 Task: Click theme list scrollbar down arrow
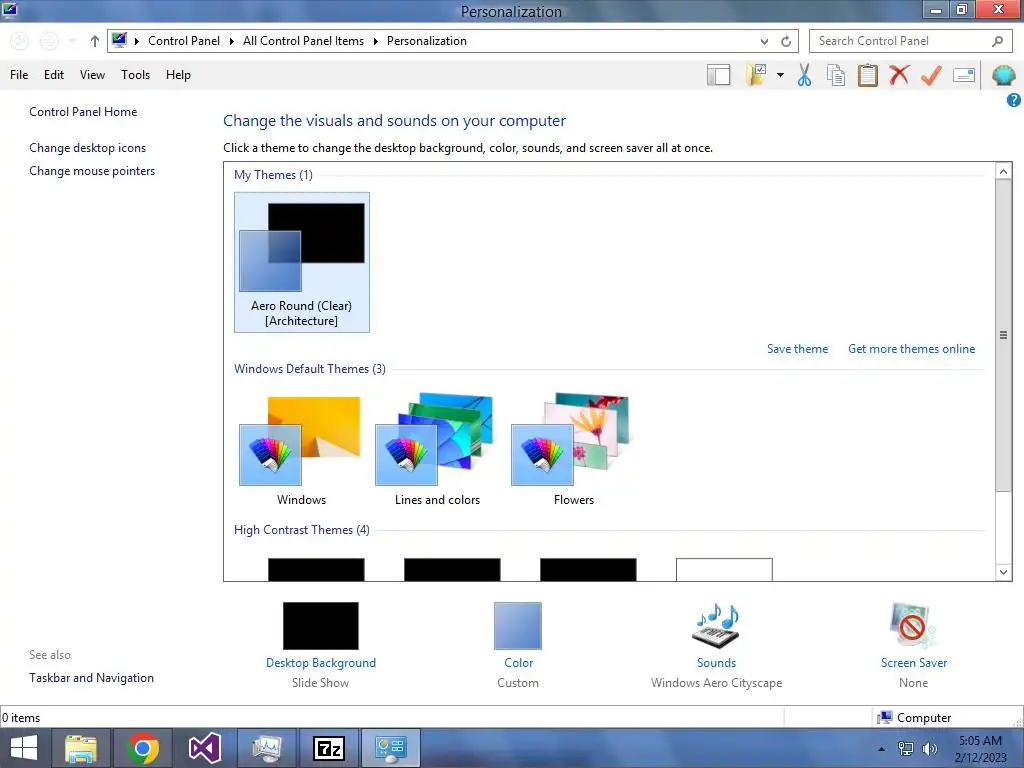pos(1004,572)
